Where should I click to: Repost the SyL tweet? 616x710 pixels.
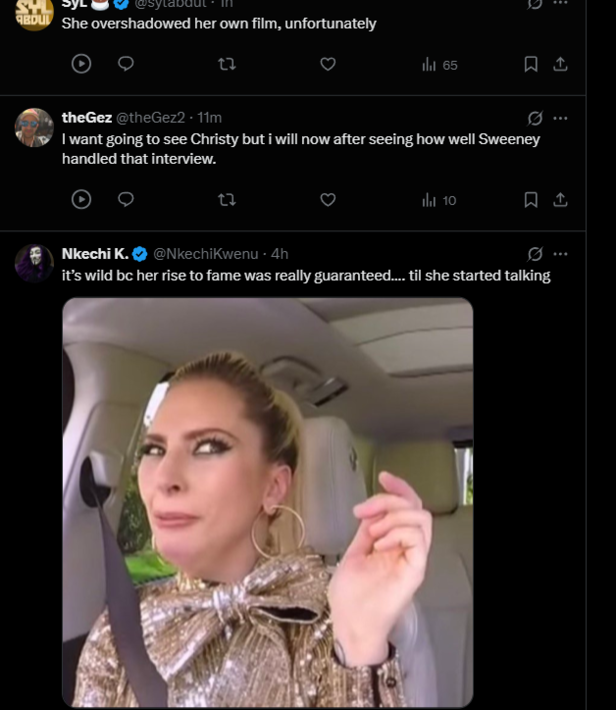pos(227,64)
